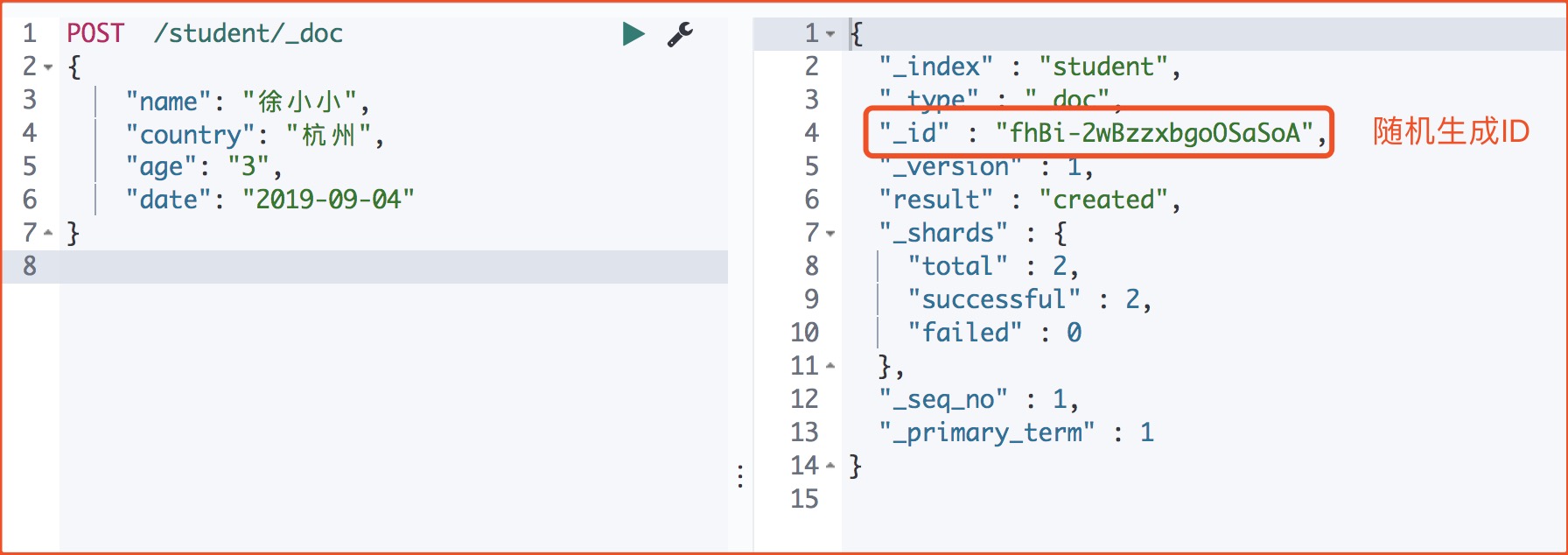The image size is (1568, 555).
Task: Click line number 15 in the response gutter
Action: 804,499
